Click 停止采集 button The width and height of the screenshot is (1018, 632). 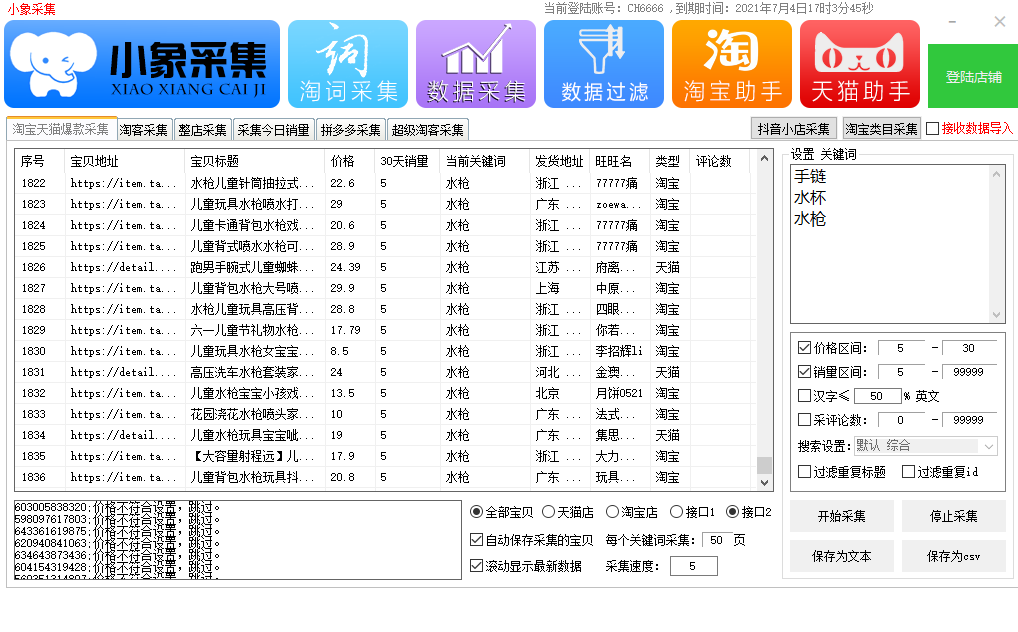(953, 516)
